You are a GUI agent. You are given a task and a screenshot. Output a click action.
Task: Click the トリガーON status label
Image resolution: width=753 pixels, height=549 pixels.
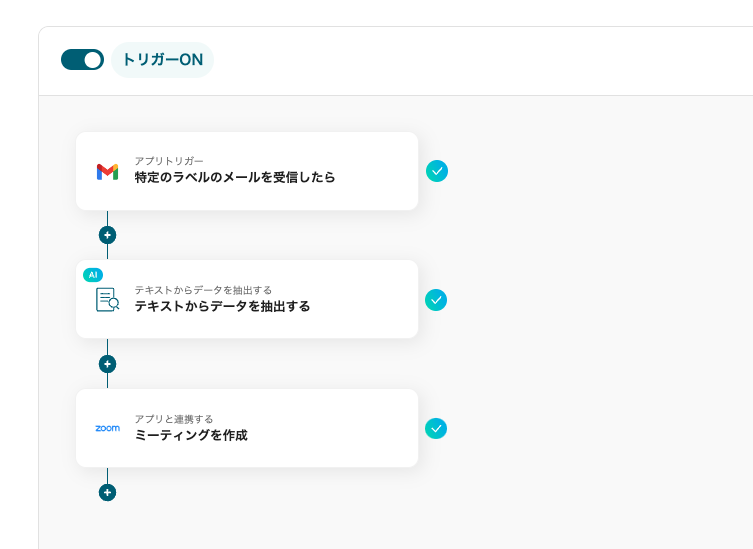162,60
